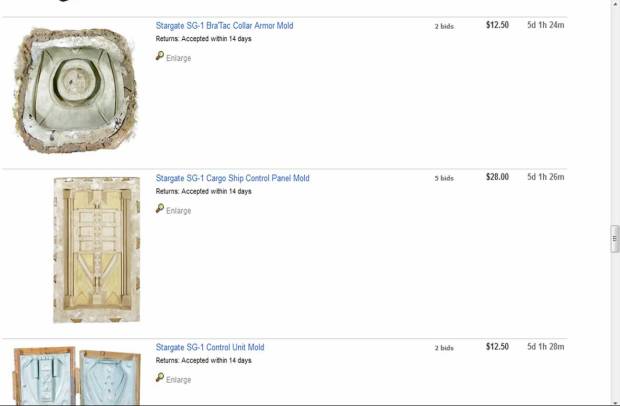Click the 5d 1h 28m time remaining
Image resolution: width=620 pixels, height=406 pixels.
[x=546, y=347]
